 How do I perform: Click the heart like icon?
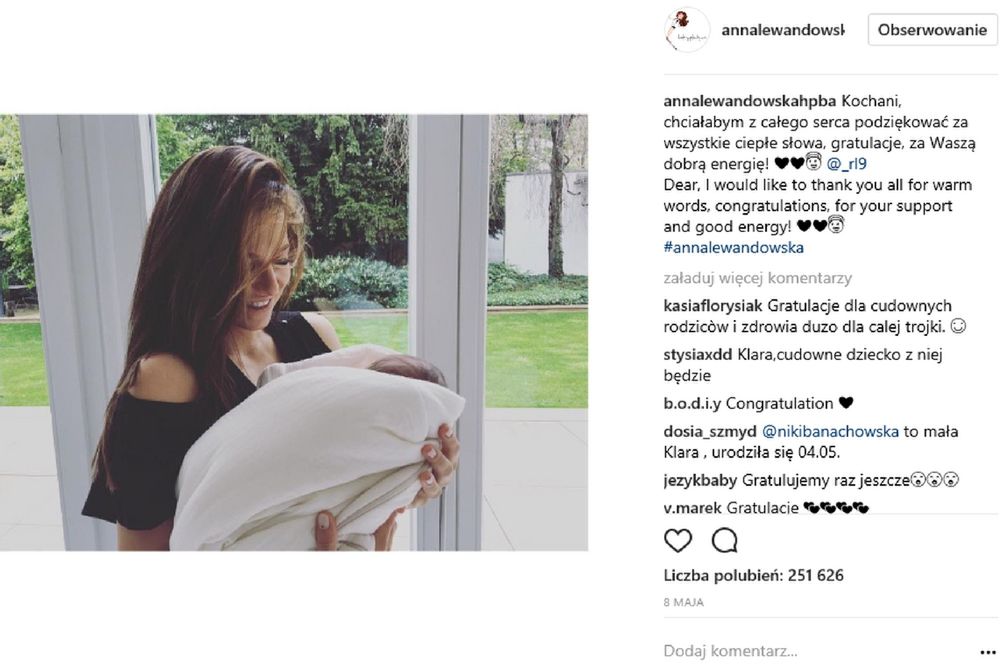pyautogui.click(x=678, y=541)
